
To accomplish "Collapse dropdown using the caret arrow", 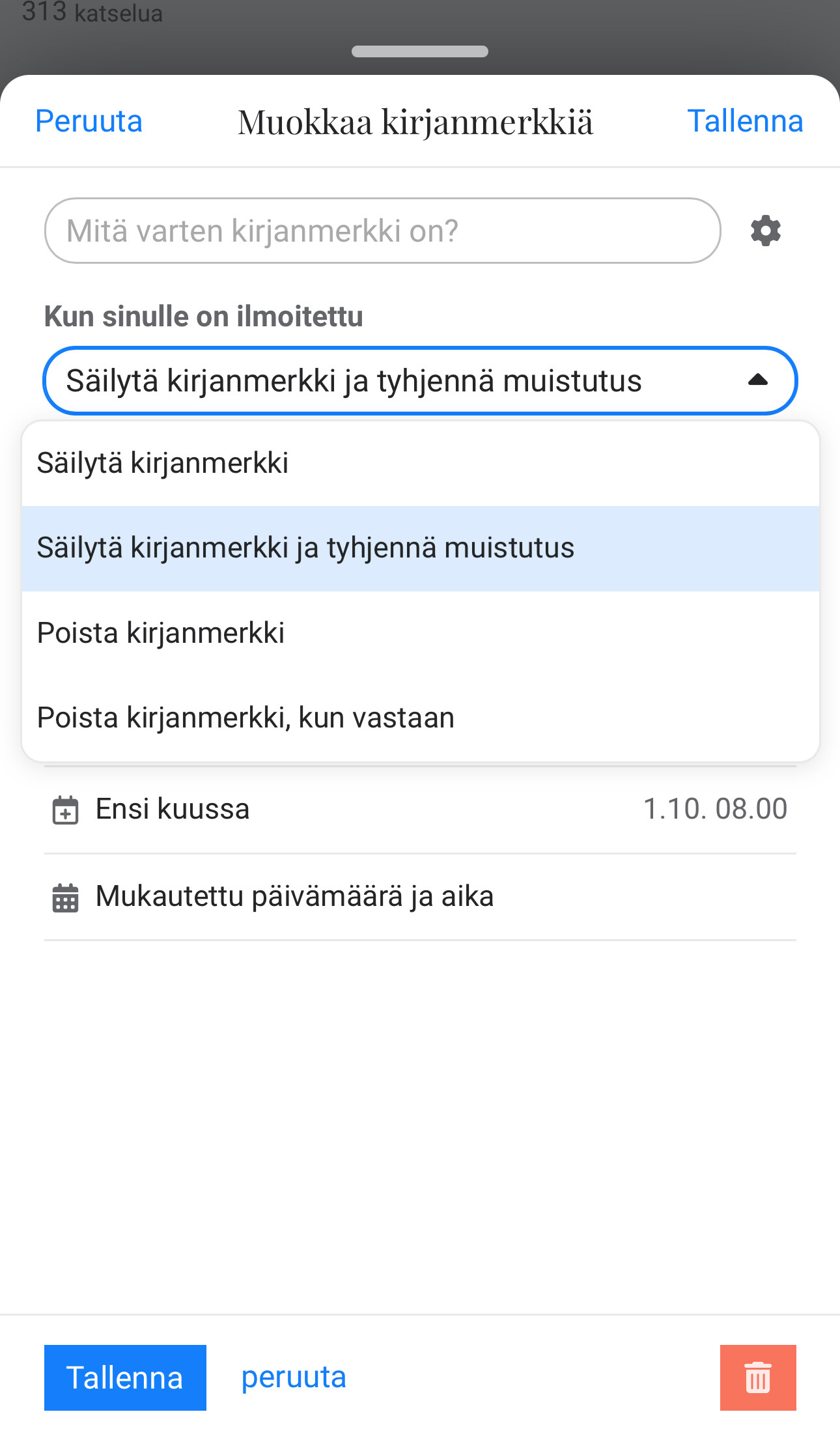I will pyautogui.click(x=757, y=380).
